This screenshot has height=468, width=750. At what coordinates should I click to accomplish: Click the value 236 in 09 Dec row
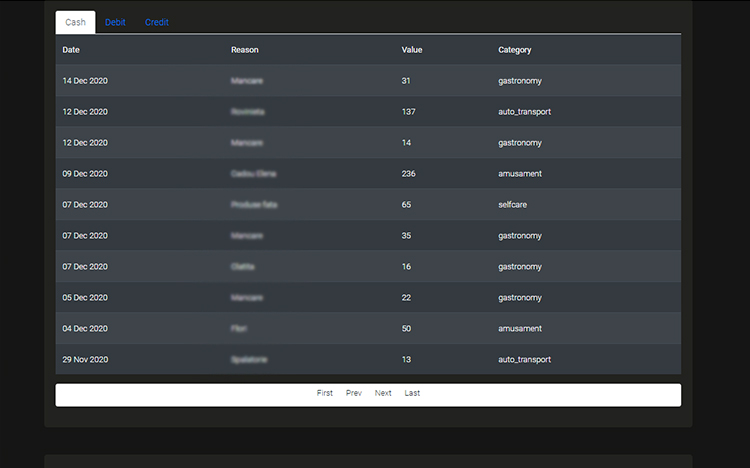(408, 174)
